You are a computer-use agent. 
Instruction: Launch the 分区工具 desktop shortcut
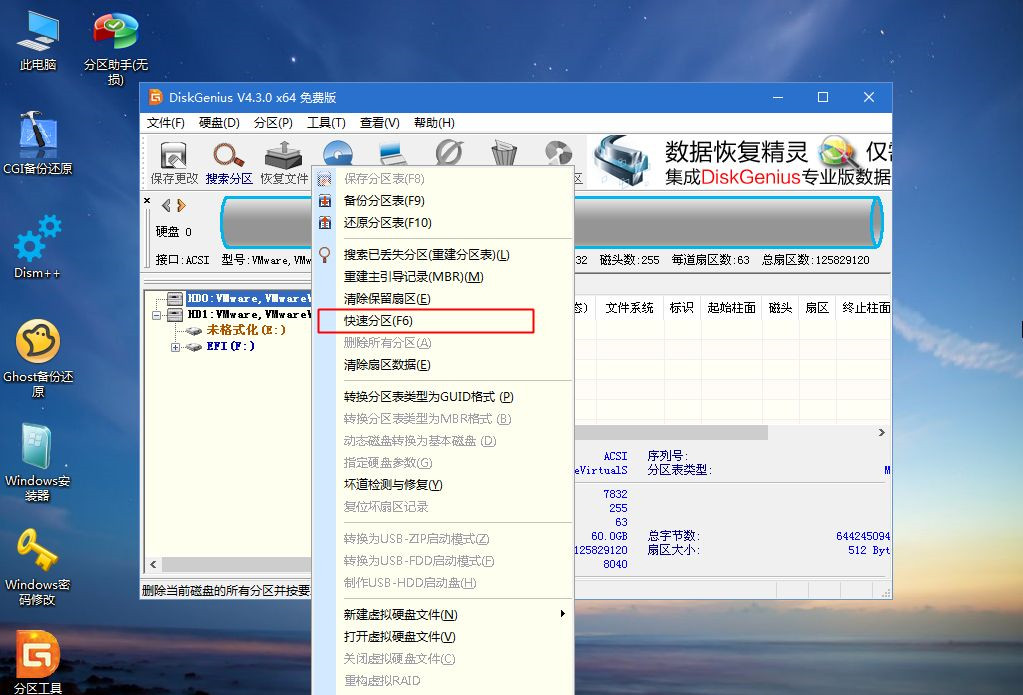click(35, 655)
